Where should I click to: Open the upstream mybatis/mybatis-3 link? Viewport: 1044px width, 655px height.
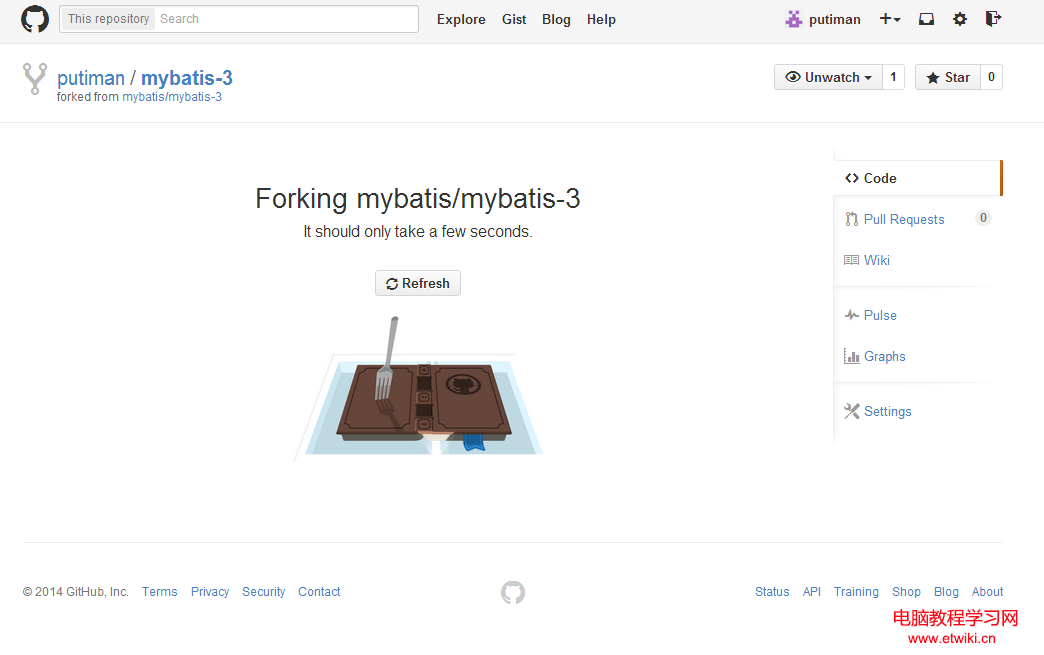[172, 97]
